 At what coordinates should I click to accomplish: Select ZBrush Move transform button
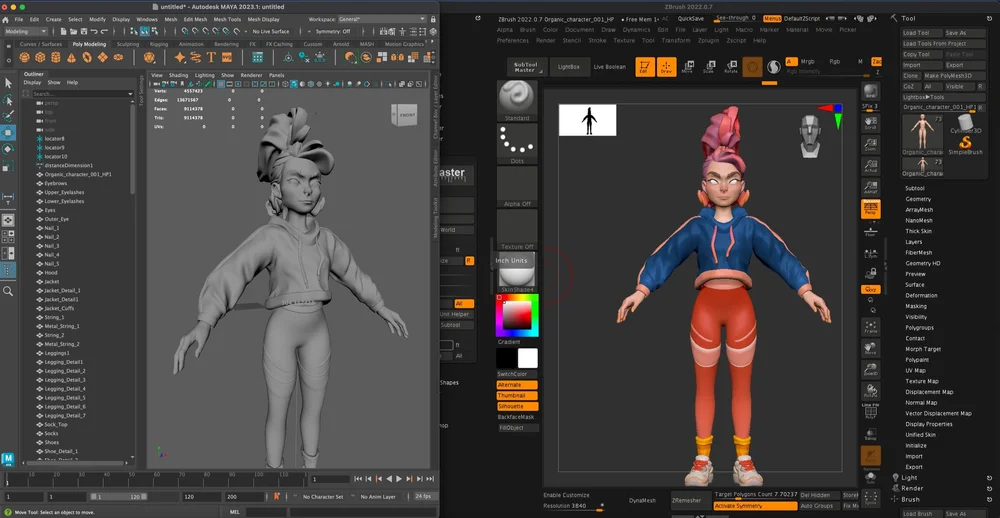tap(688, 66)
